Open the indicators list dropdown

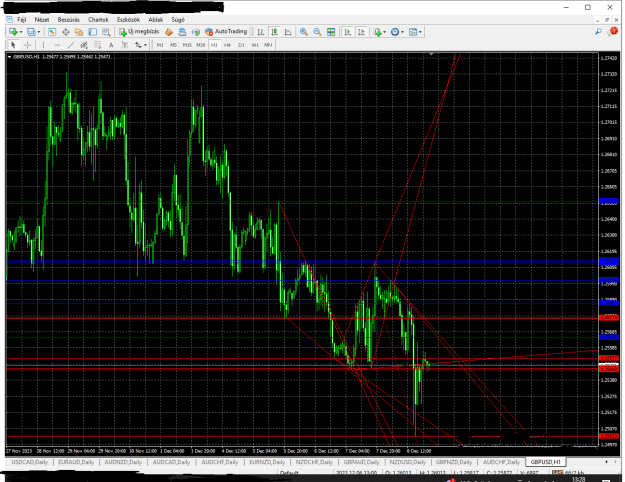(x=379, y=32)
